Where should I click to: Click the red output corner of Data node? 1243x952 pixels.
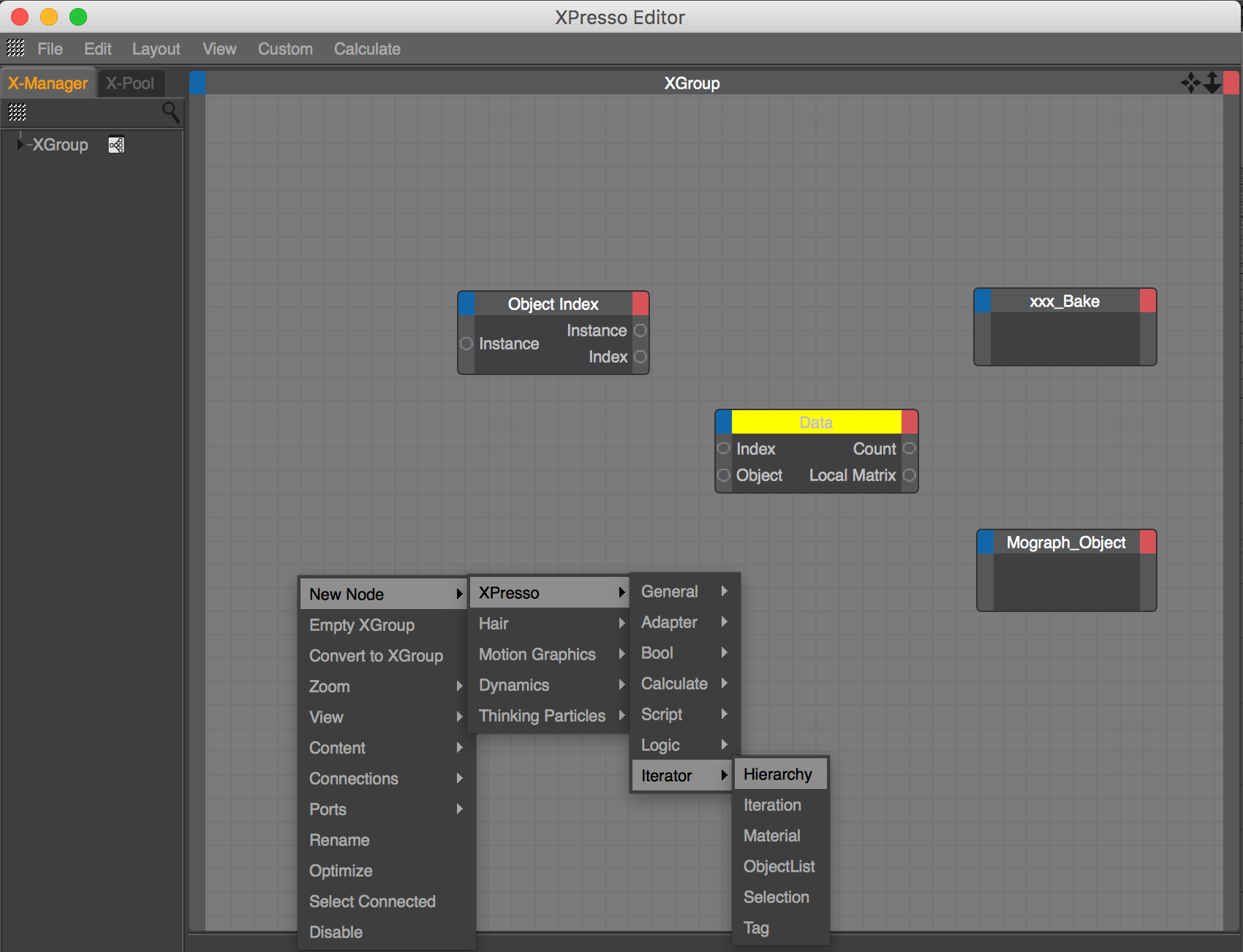tap(910, 422)
